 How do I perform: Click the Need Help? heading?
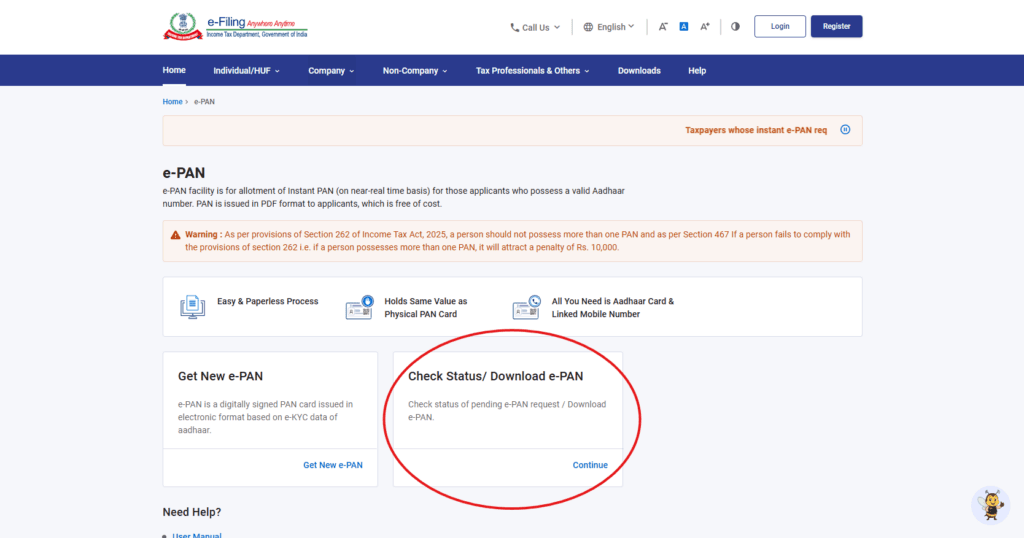[192, 512]
